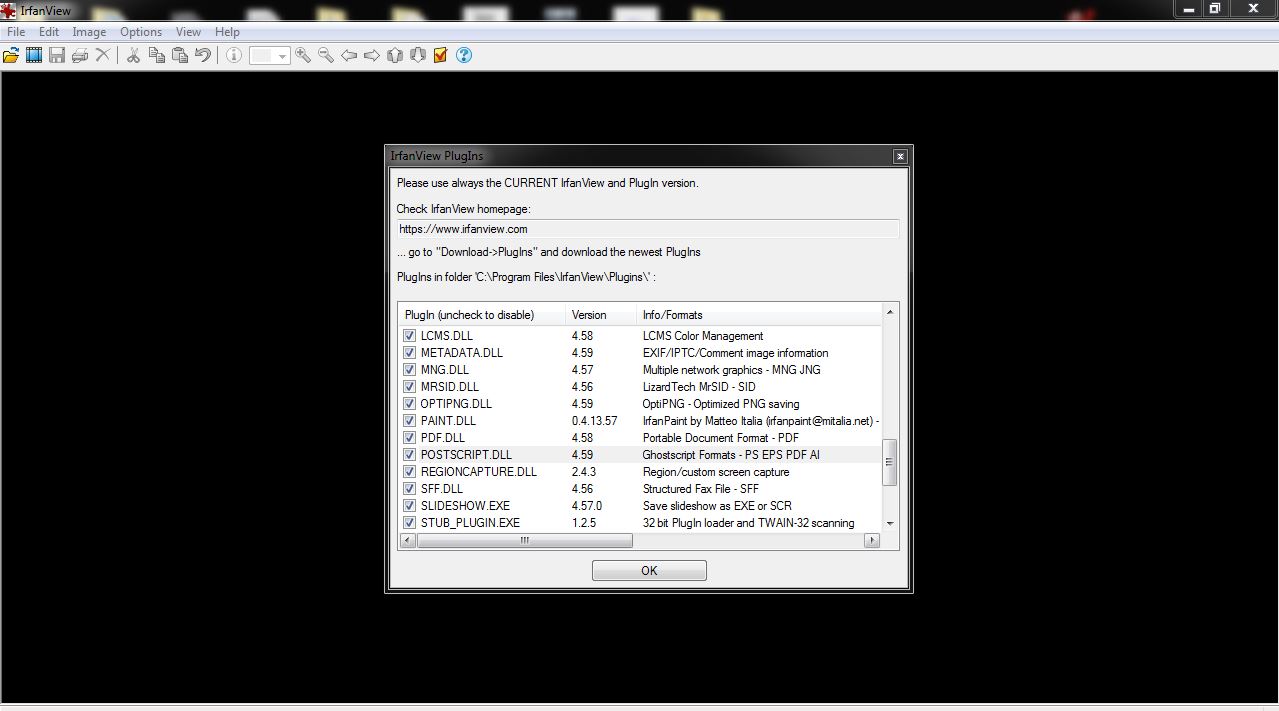Click the Save floppy disk icon
Image resolution: width=1279 pixels, height=711 pixels.
(57, 56)
